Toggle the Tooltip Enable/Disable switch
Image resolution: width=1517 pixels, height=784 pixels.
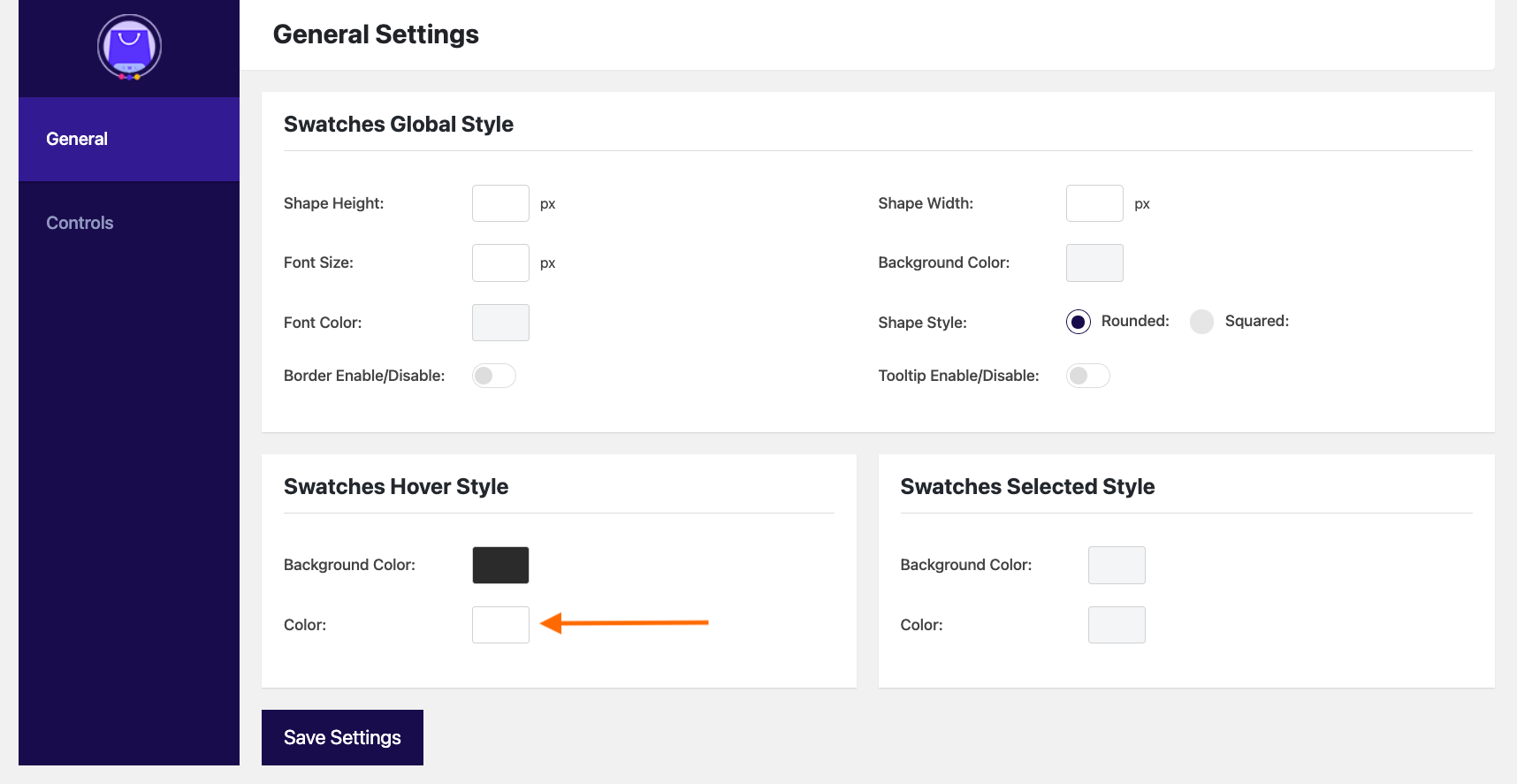pos(1087,376)
